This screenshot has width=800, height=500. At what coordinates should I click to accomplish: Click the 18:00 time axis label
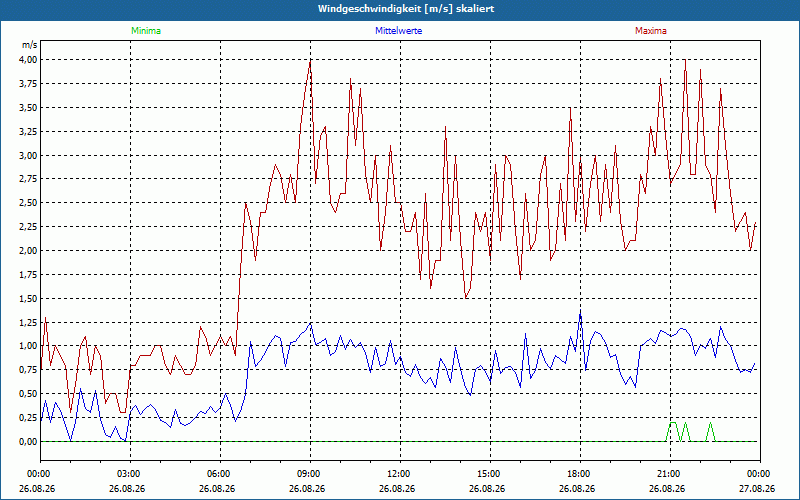[580, 474]
